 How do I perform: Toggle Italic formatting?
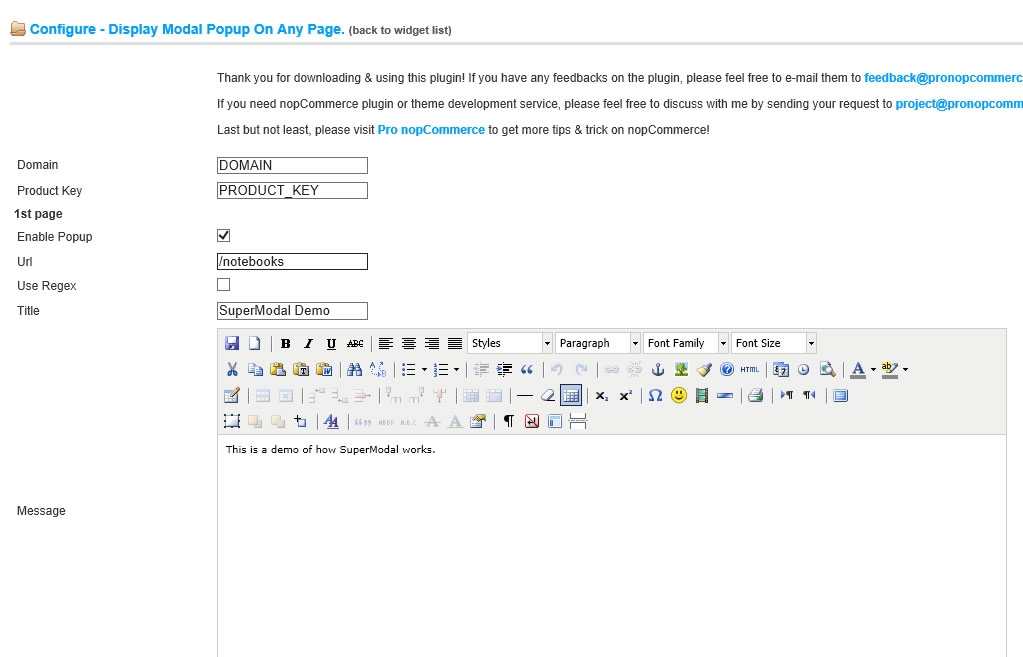(309, 343)
